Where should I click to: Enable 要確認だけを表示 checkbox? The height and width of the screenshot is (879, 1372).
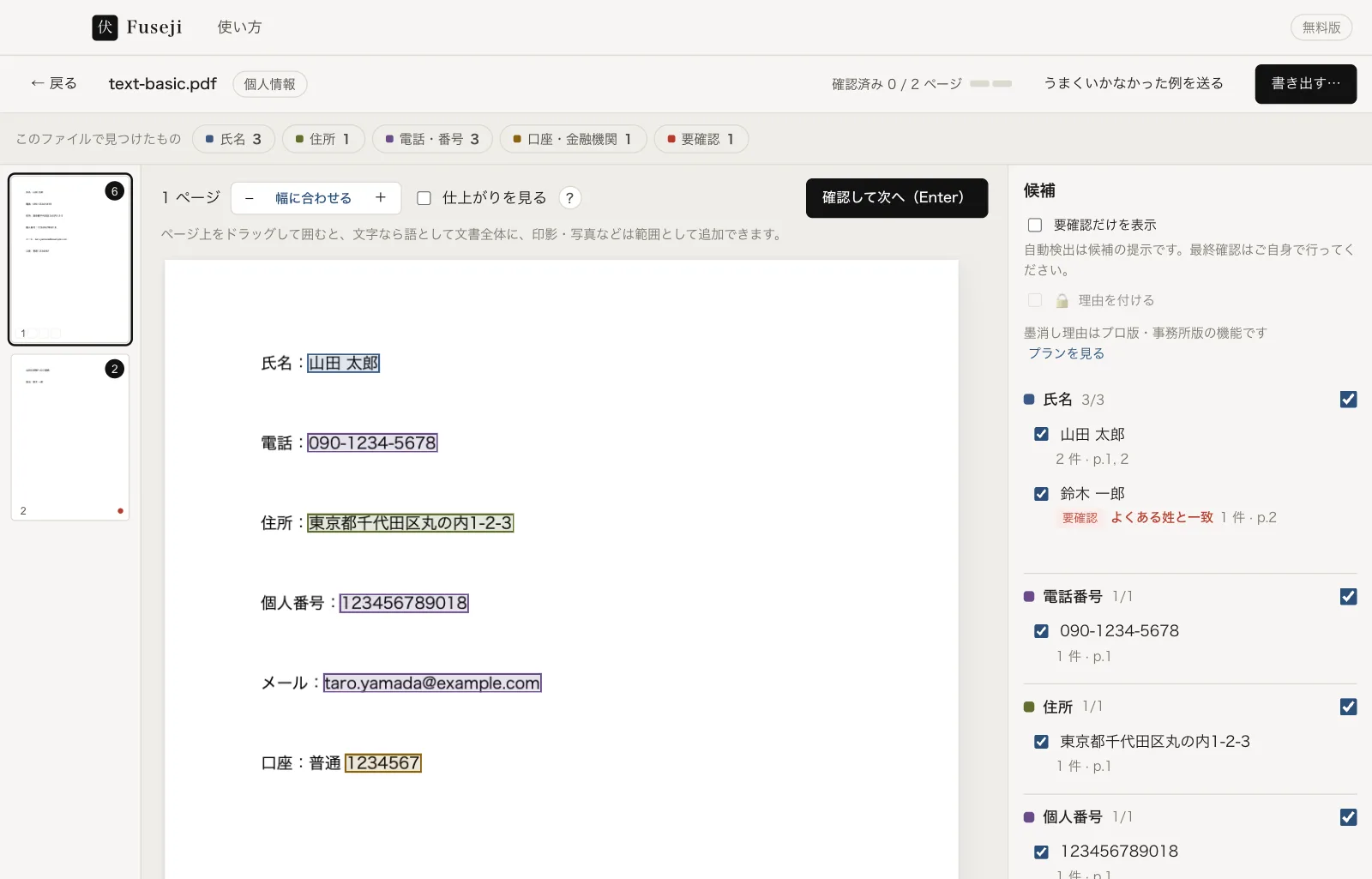coord(1035,225)
